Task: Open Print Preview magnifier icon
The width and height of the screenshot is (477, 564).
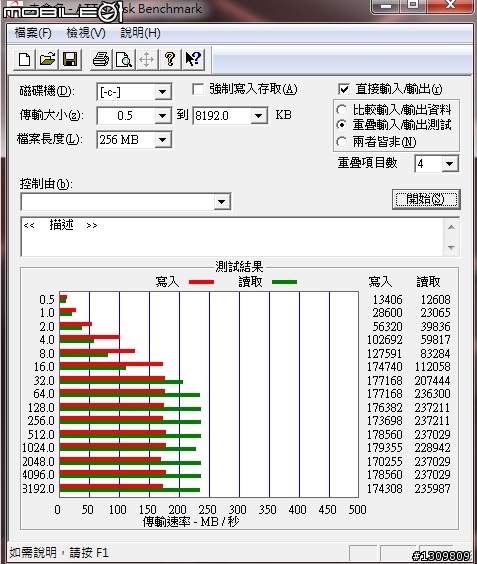Action: [124, 60]
